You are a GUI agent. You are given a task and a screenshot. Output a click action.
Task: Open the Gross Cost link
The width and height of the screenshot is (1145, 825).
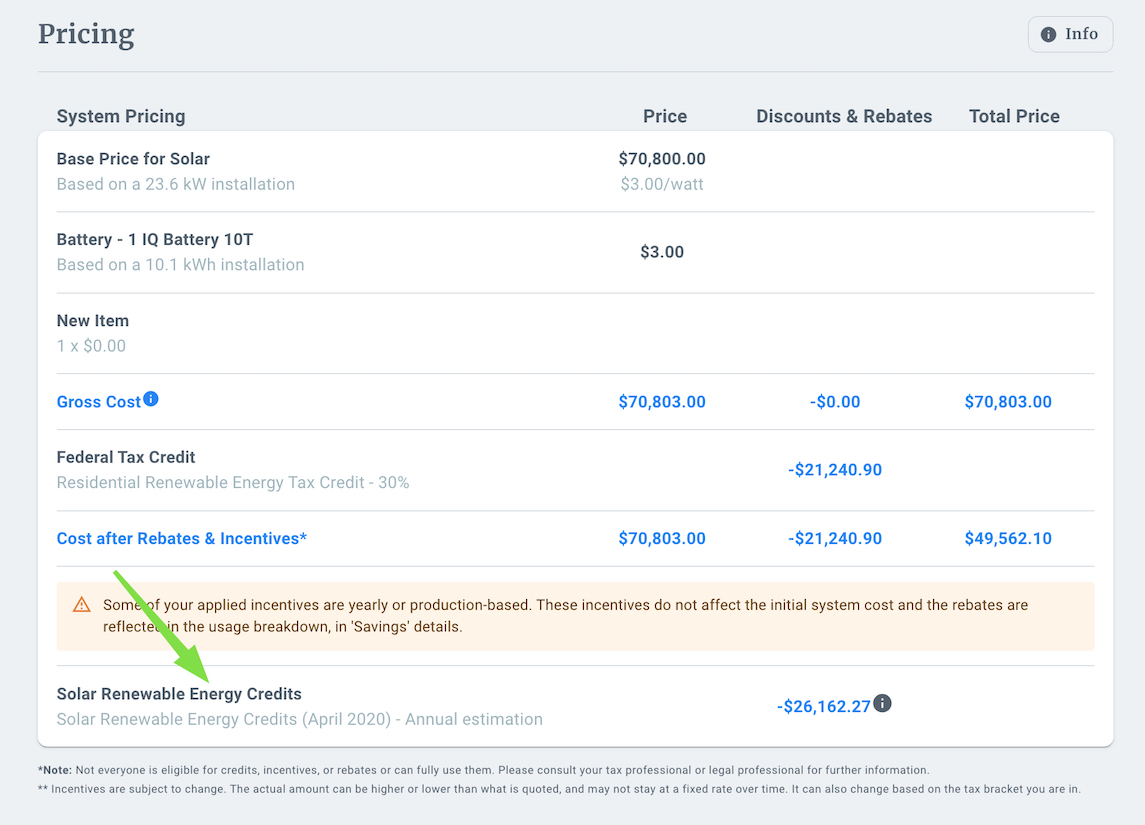click(x=98, y=402)
